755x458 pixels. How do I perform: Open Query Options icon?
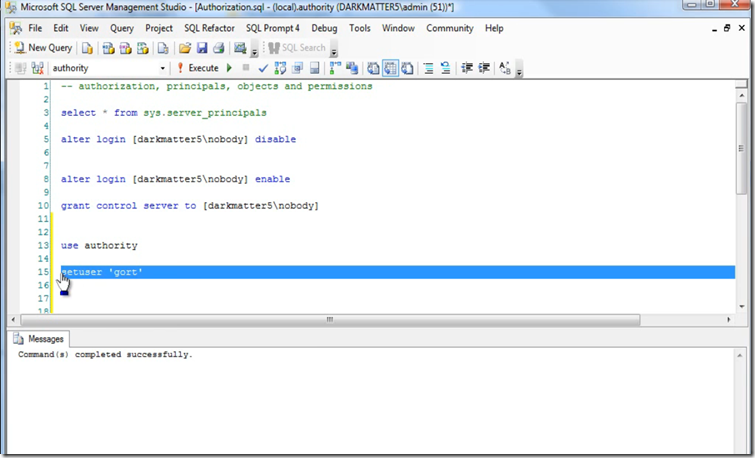point(298,68)
